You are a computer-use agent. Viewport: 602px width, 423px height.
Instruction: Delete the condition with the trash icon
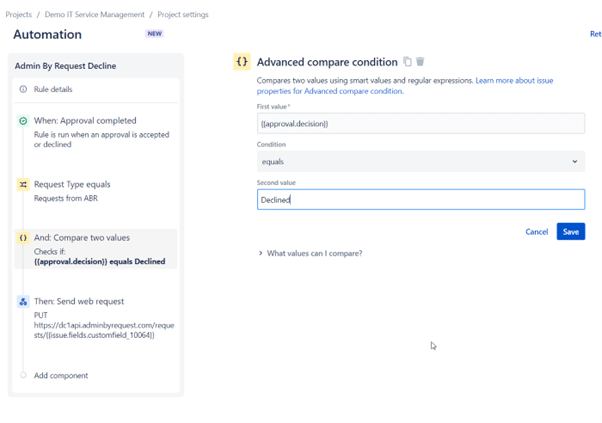point(420,61)
